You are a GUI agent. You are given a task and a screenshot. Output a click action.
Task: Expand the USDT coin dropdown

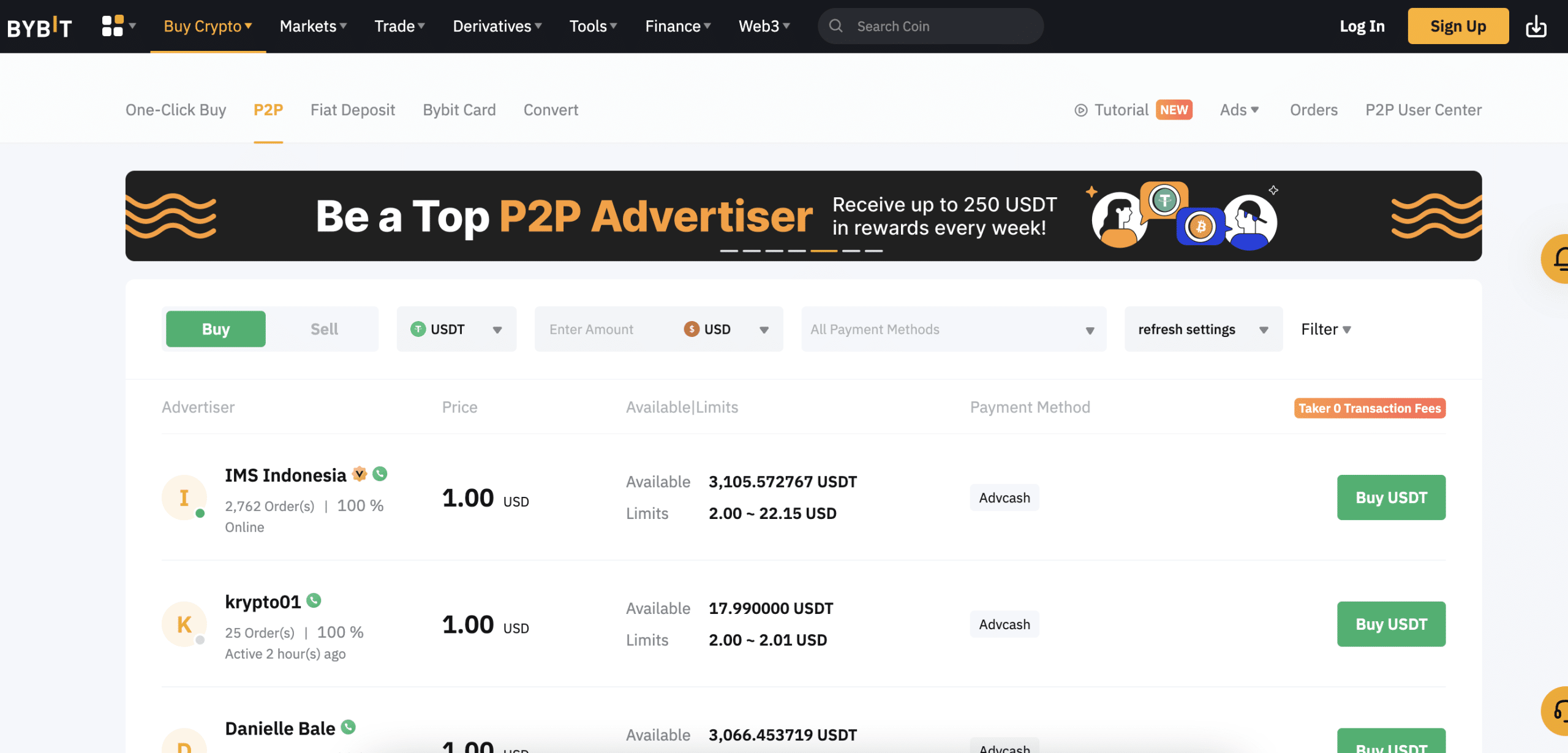point(456,329)
